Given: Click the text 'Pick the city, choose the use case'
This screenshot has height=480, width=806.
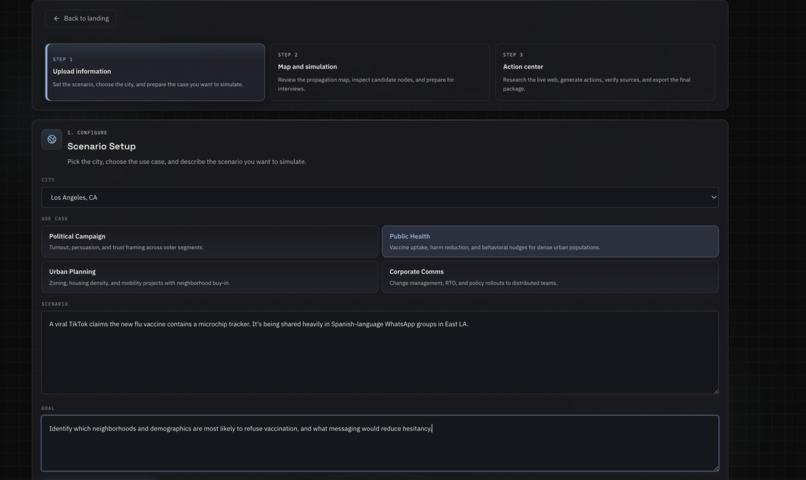Looking at the screenshot, I should pos(116,162).
